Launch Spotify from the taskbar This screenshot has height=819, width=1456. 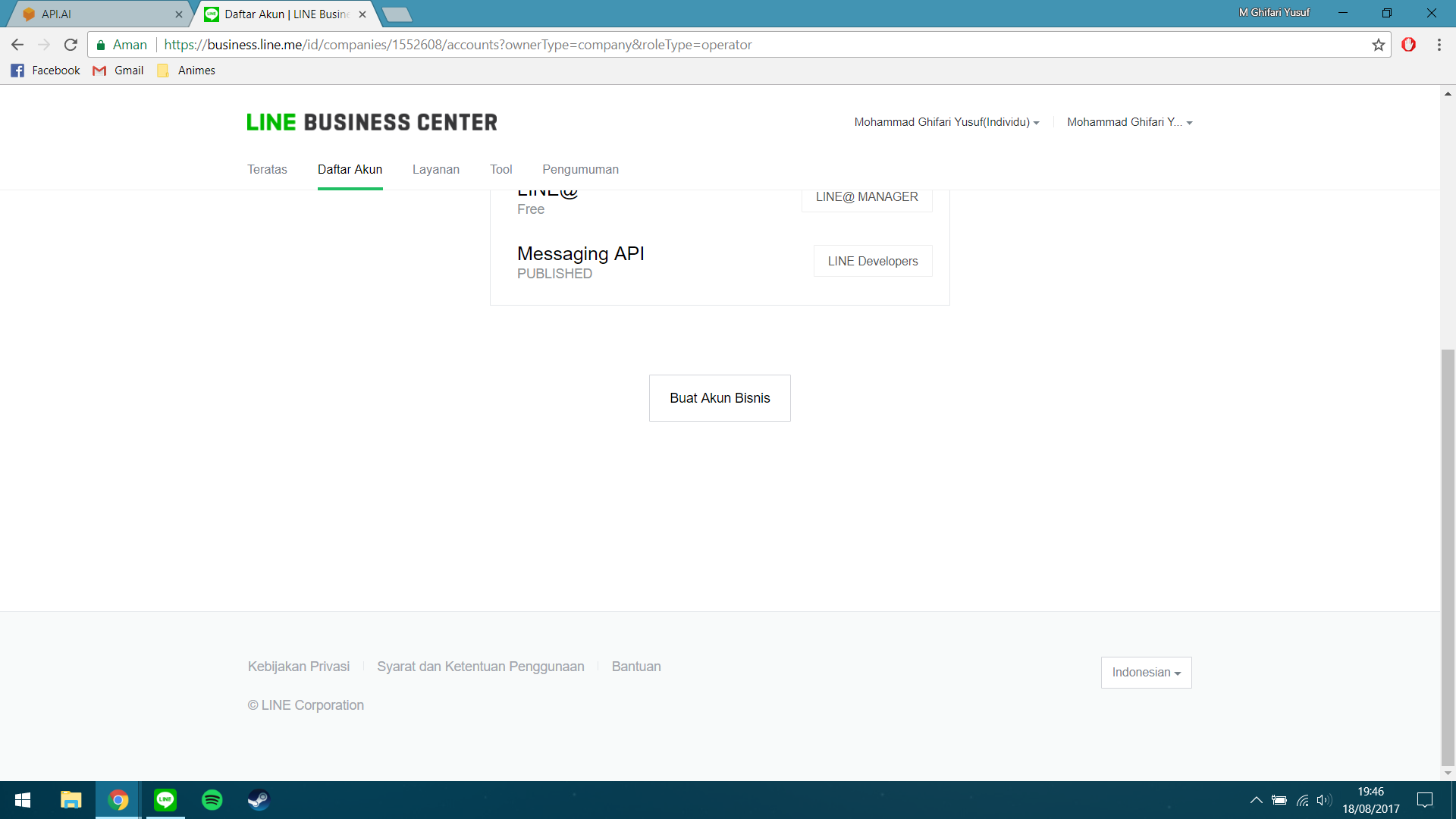tap(212, 799)
